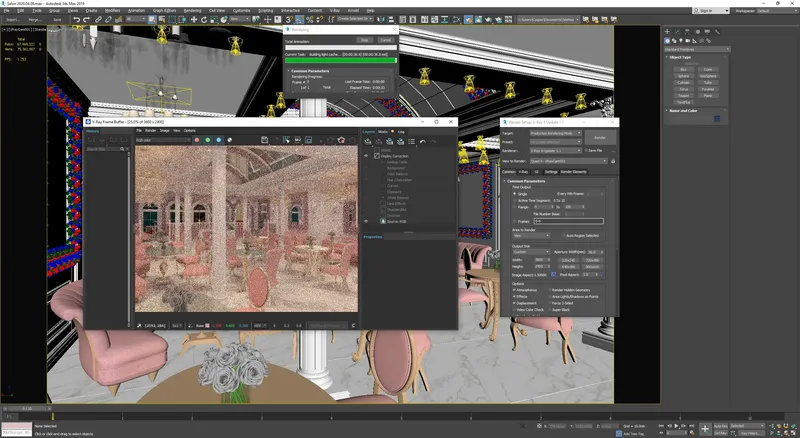Toggle Track Mouse while rendering in Frame Buffer
This screenshot has width=800, height=438.
pos(287,140)
